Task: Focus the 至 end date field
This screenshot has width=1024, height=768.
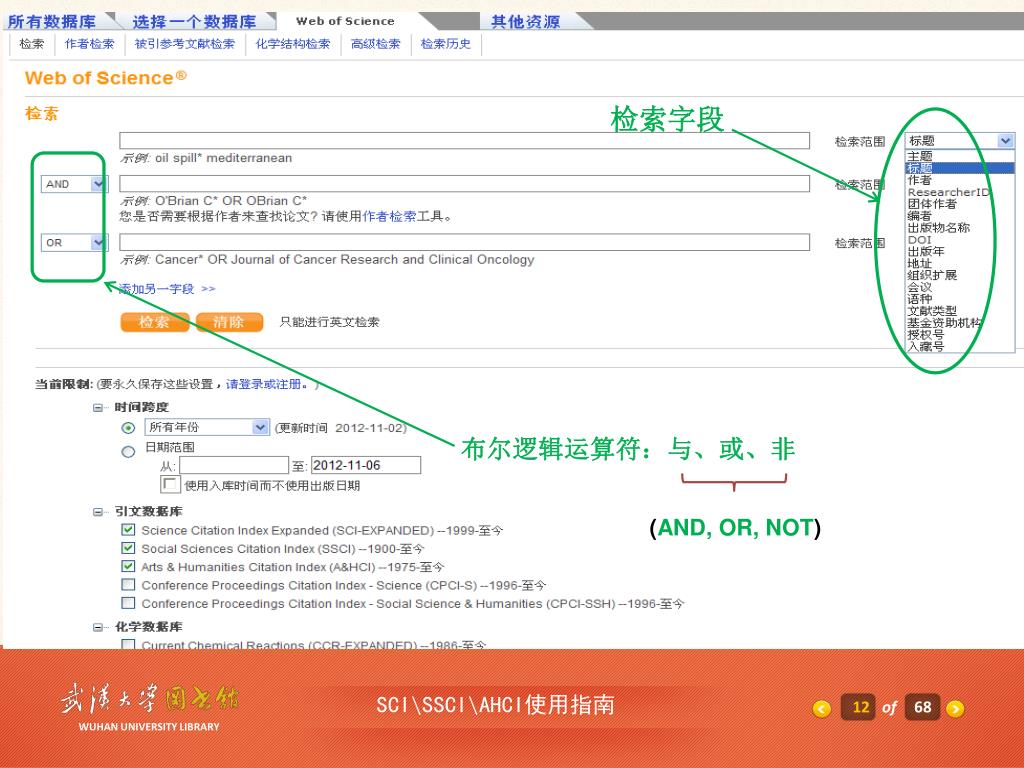Action: coord(366,465)
